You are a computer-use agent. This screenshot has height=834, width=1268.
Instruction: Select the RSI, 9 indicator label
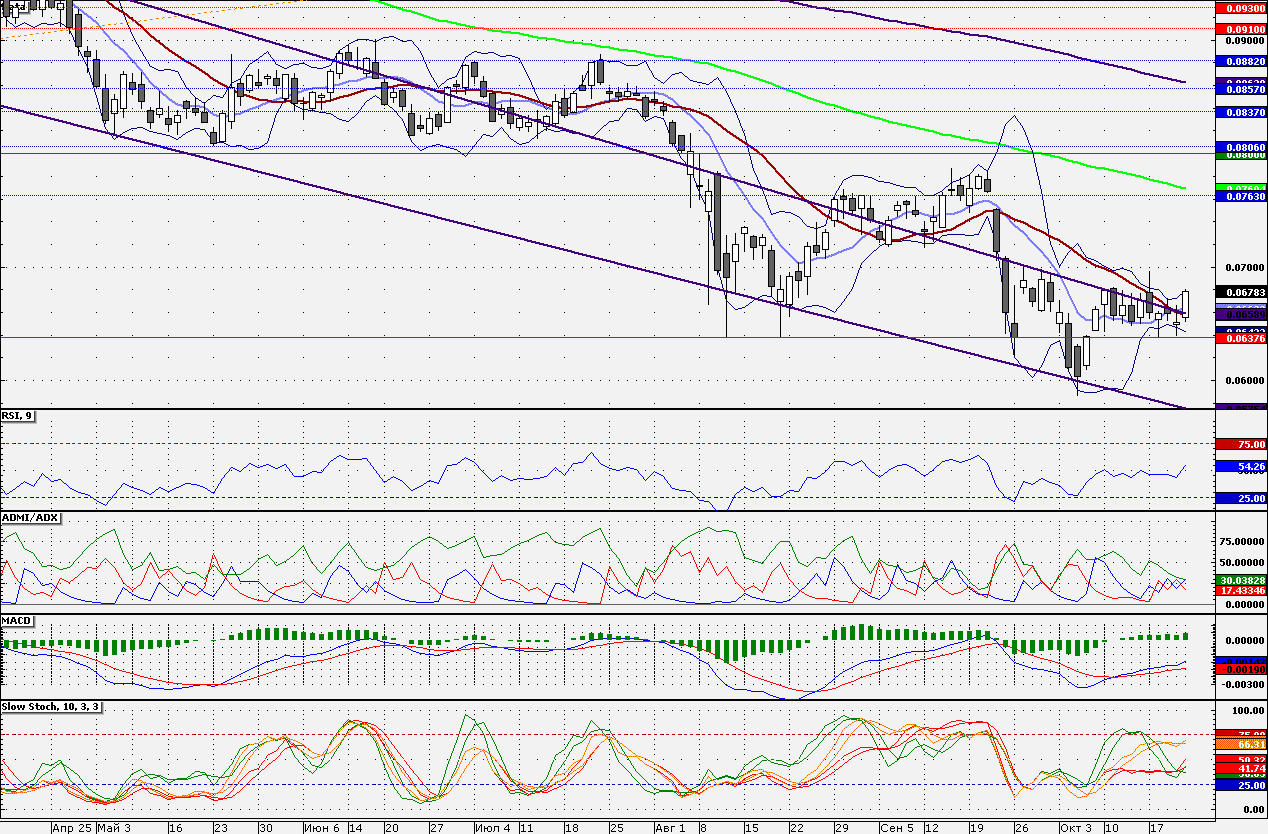click(x=18, y=416)
